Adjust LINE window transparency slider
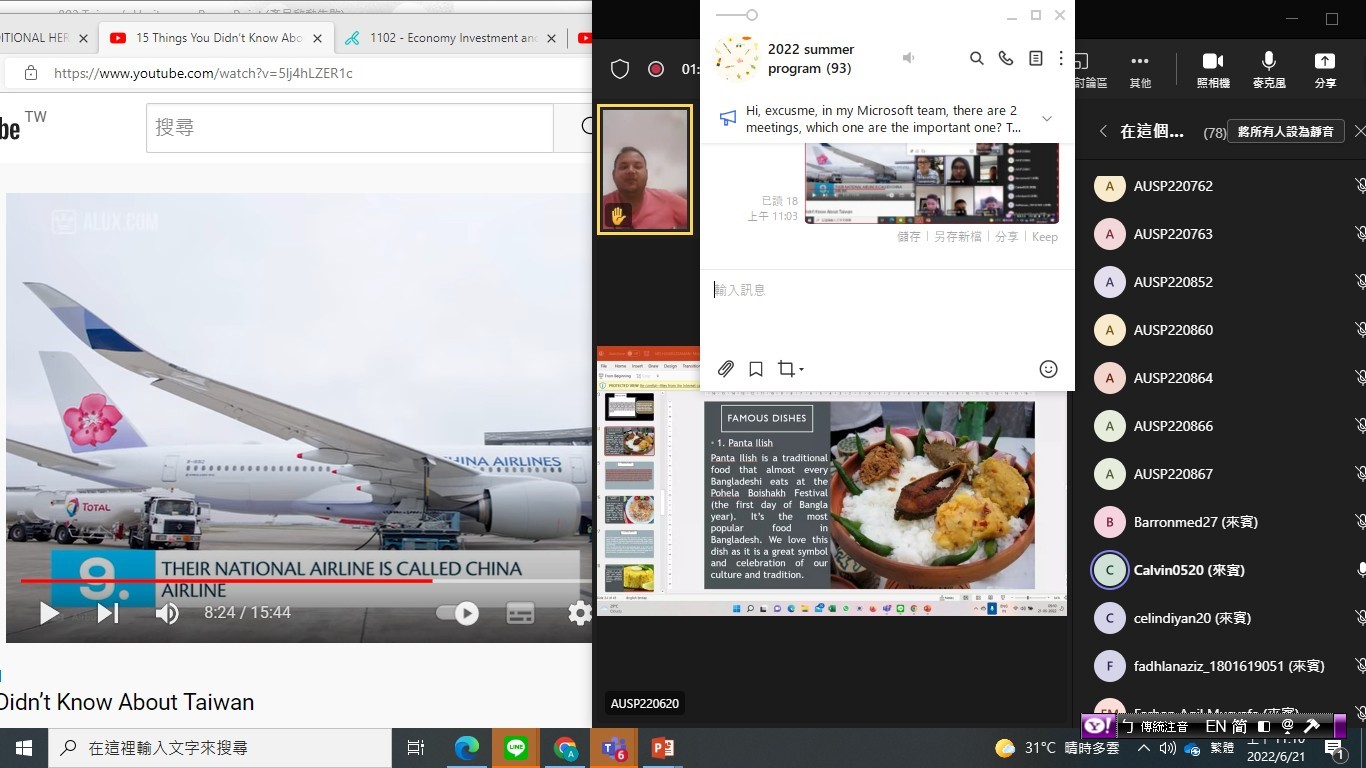This screenshot has width=1366, height=768. point(737,15)
